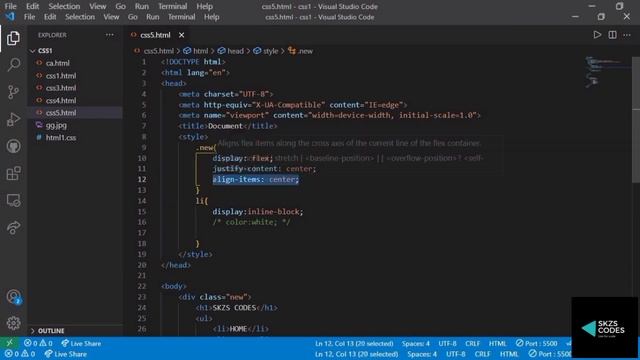This screenshot has width=640, height=360.
Task: Click html in the breadcrumb path
Action: [x=200, y=51]
